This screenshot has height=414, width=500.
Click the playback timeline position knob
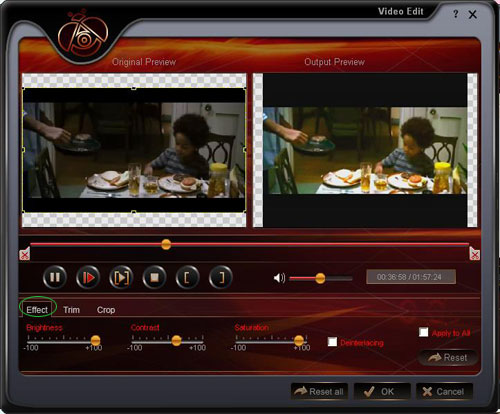pyautogui.click(x=166, y=245)
